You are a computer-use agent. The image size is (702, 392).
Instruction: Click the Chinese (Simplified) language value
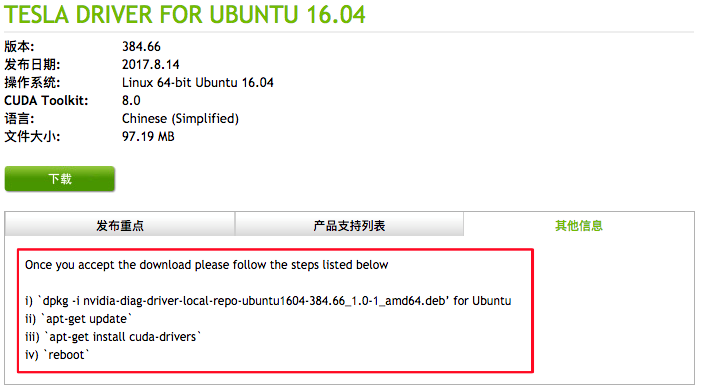point(180,119)
